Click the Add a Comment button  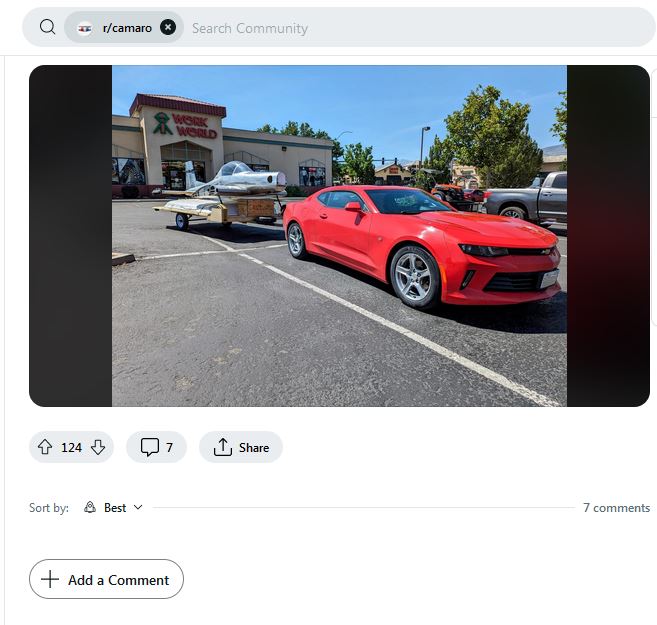point(106,580)
